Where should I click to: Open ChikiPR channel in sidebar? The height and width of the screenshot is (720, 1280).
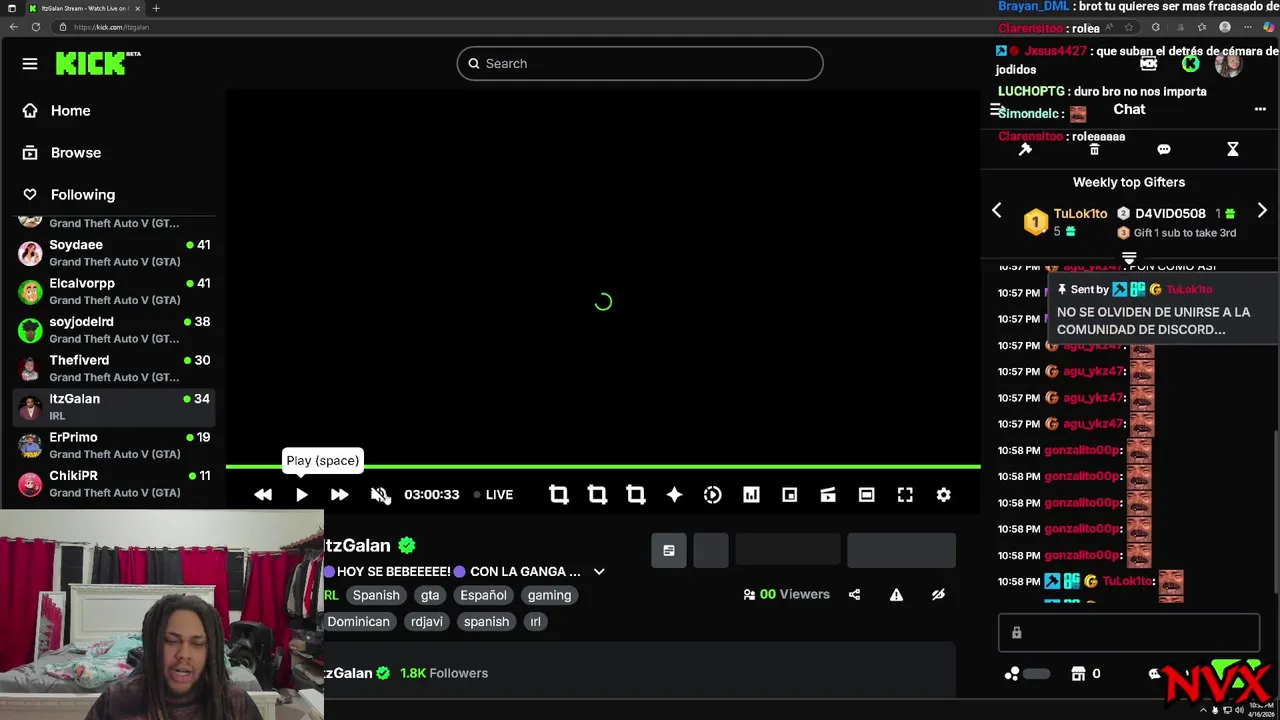[x=114, y=483]
